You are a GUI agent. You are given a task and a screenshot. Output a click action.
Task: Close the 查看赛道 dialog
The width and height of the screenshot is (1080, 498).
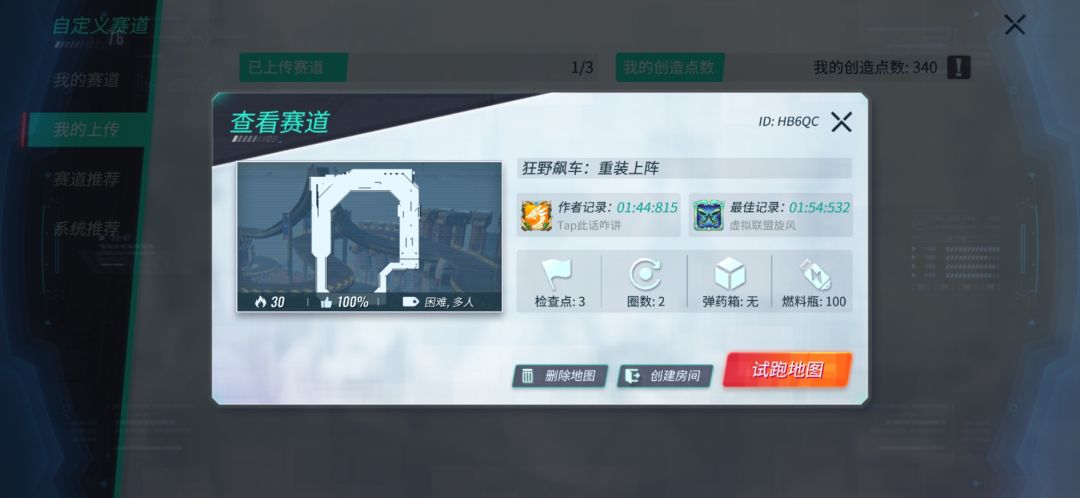click(841, 122)
